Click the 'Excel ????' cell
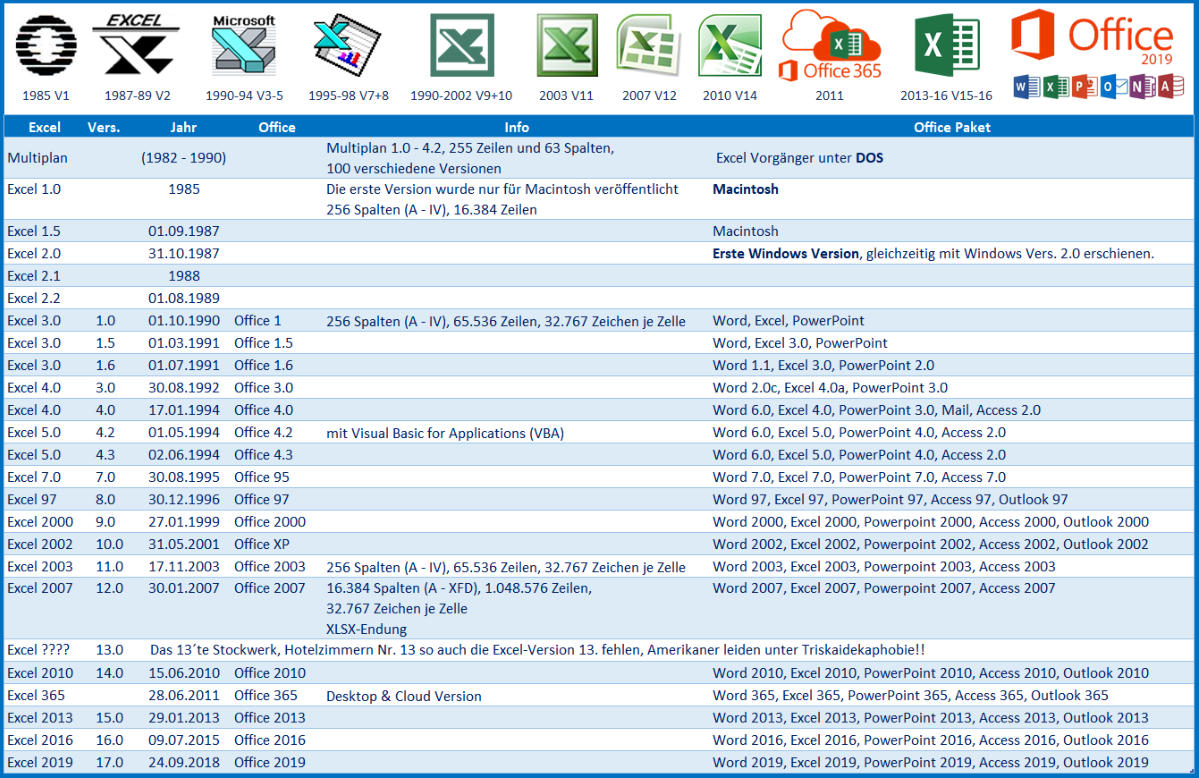 (x=38, y=649)
